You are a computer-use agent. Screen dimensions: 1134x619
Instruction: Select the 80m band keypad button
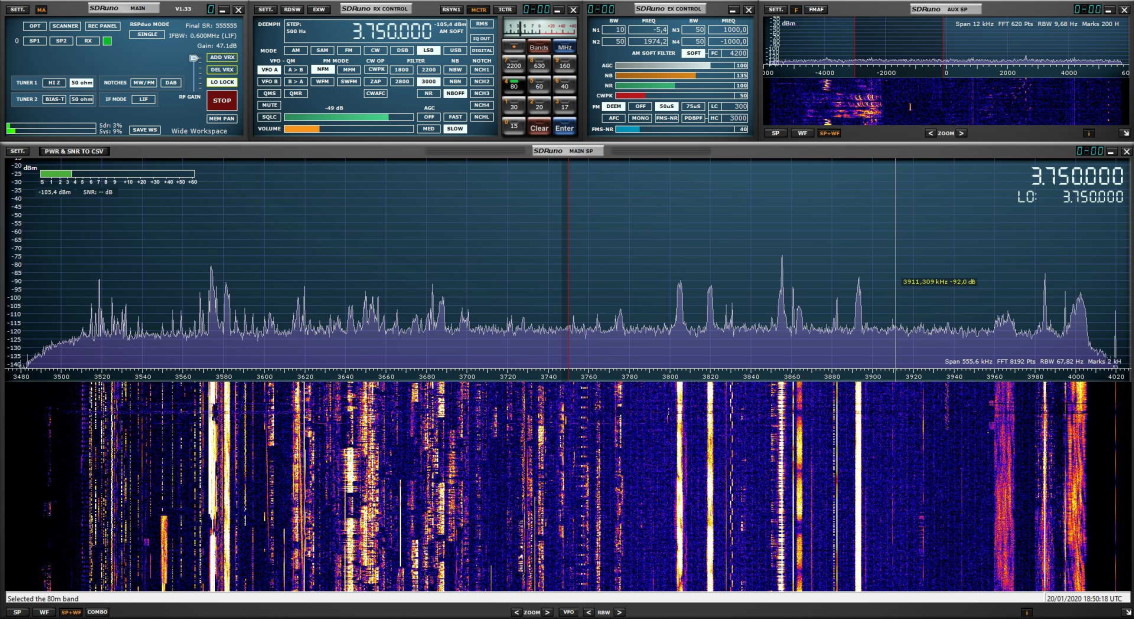point(513,85)
